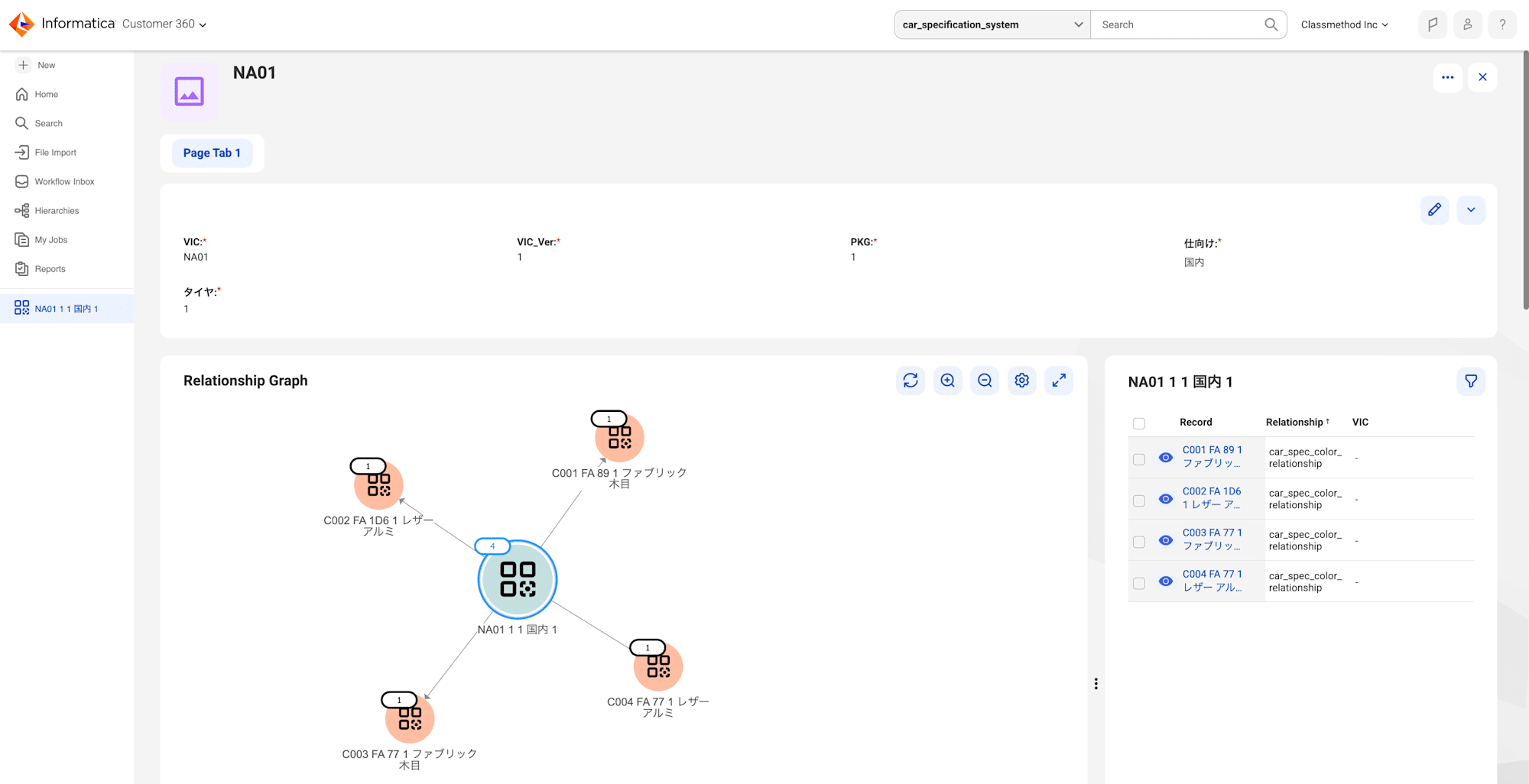Sort by the Relationship column header

(1297, 422)
